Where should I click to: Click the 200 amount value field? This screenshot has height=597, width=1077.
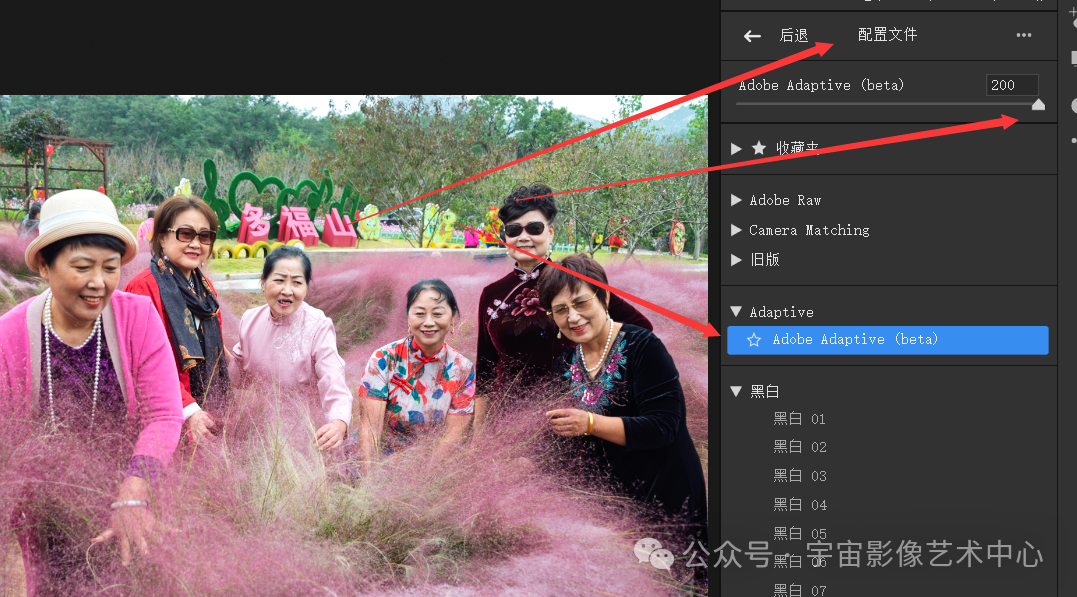1012,85
